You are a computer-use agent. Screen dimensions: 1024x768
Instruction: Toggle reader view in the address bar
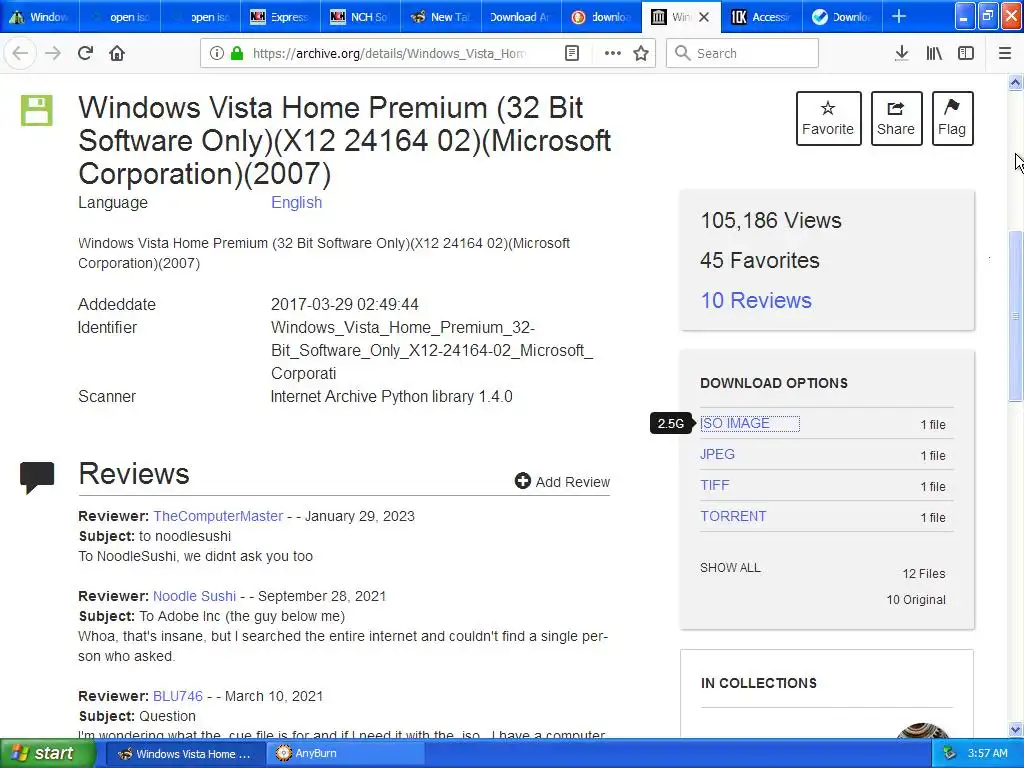pyautogui.click(x=572, y=54)
